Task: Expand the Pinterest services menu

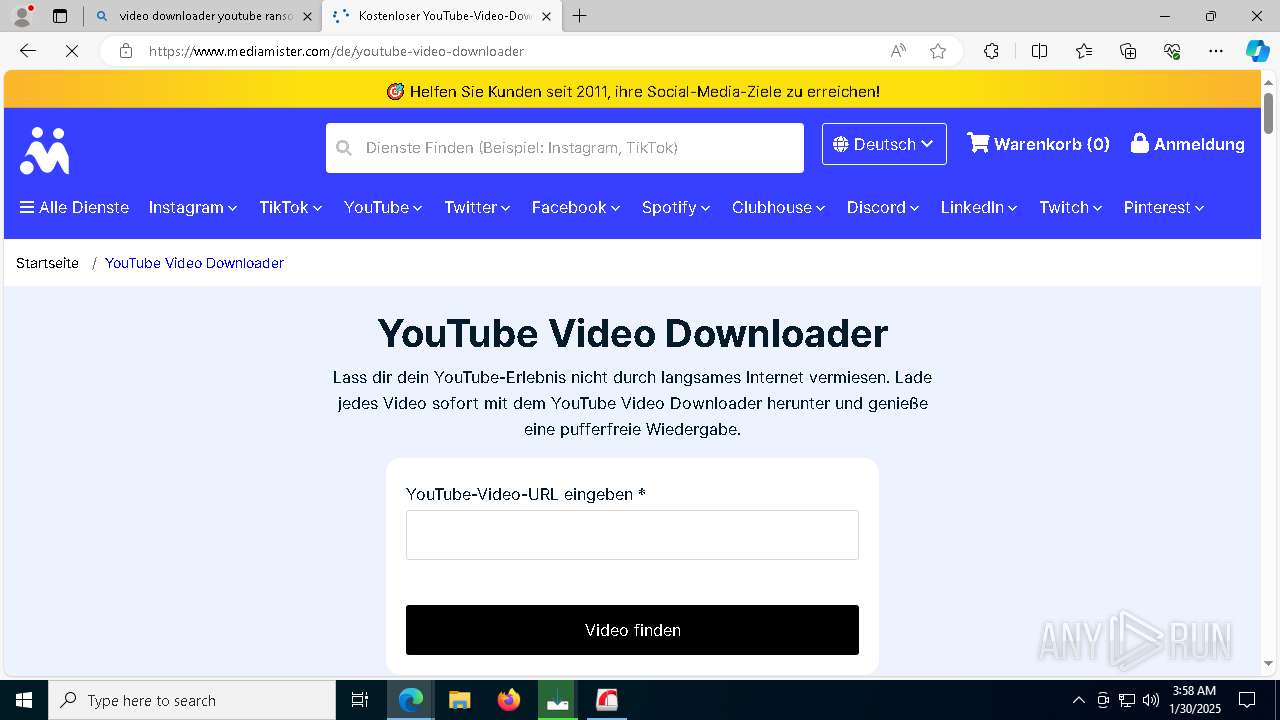Action: (1164, 207)
